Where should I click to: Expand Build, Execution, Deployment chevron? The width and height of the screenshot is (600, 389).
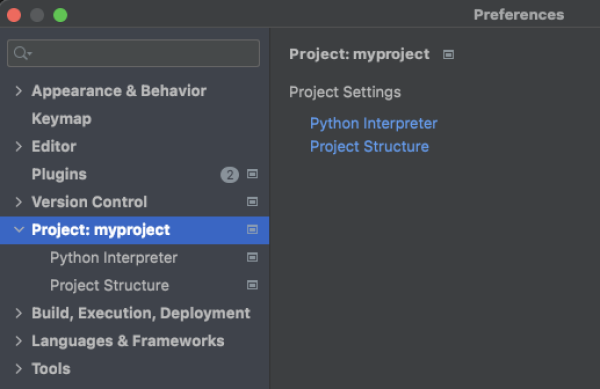tap(18, 313)
